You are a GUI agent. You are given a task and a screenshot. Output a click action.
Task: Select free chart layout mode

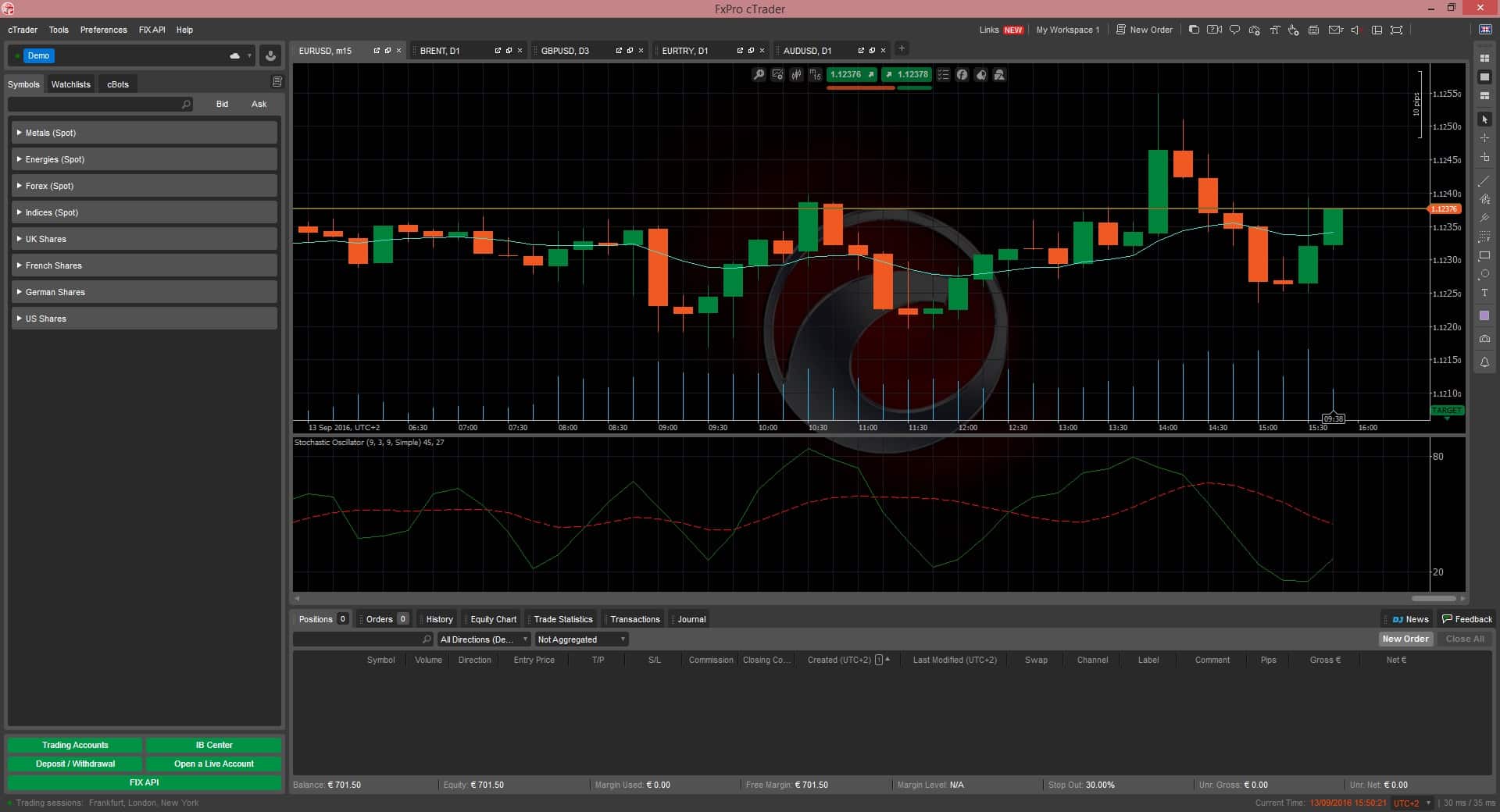pos(1484,96)
